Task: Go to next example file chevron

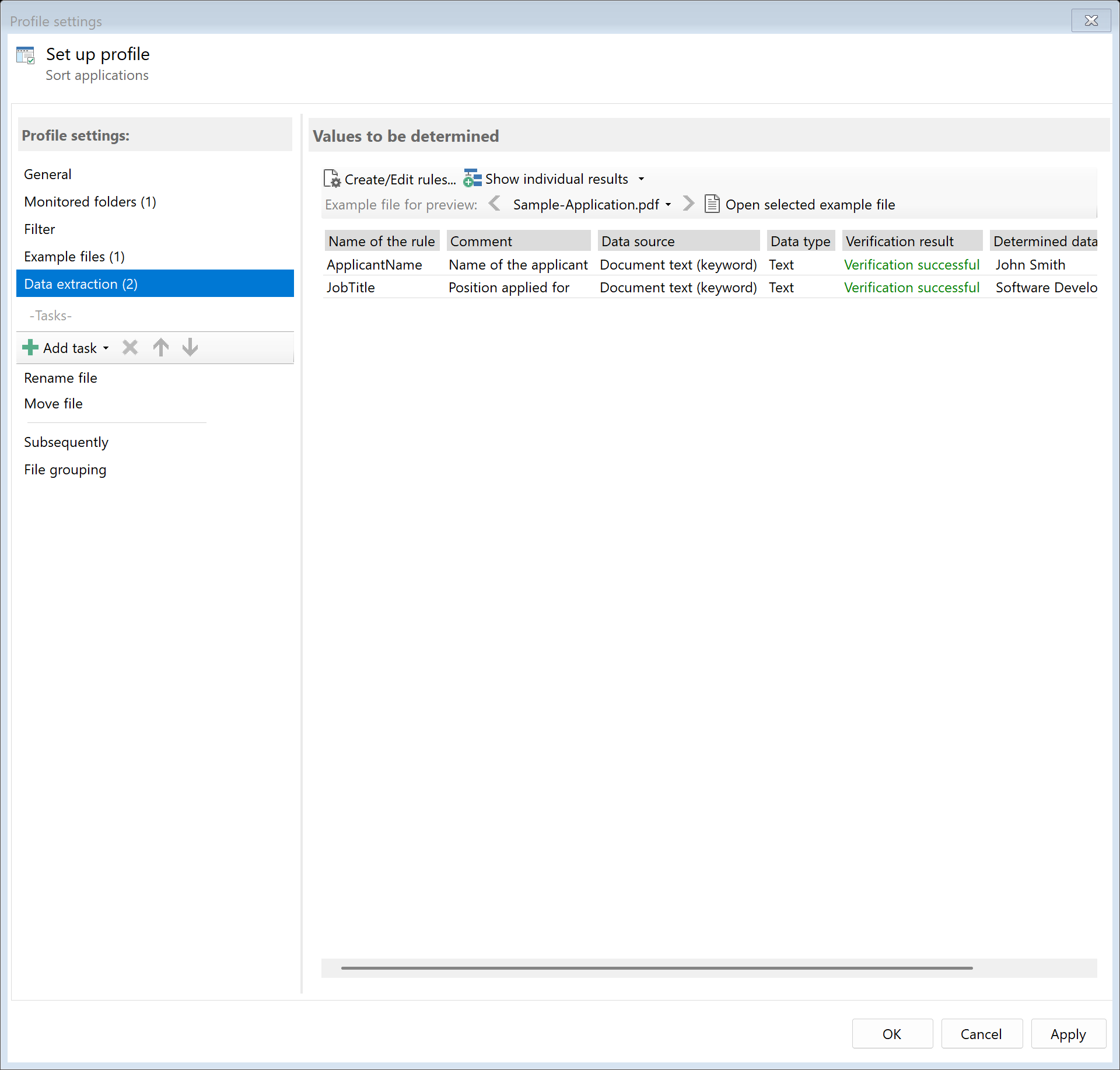Action: 688,204
